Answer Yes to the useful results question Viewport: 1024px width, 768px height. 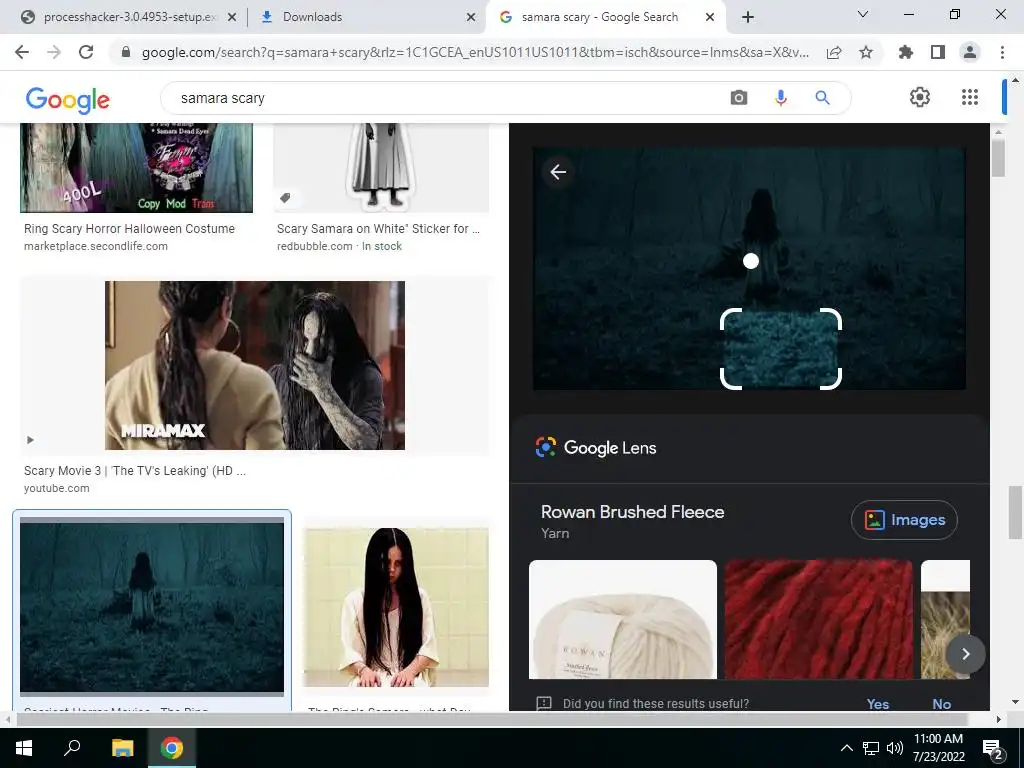pyautogui.click(x=877, y=703)
